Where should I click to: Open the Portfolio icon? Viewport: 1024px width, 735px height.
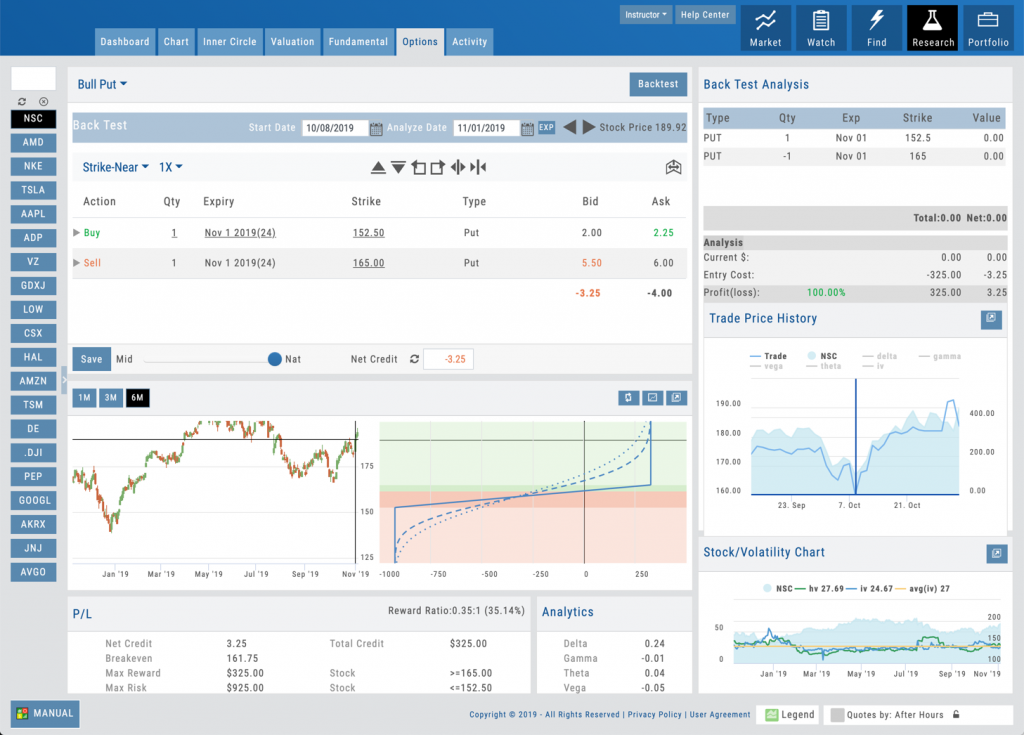[x=988, y=27]
